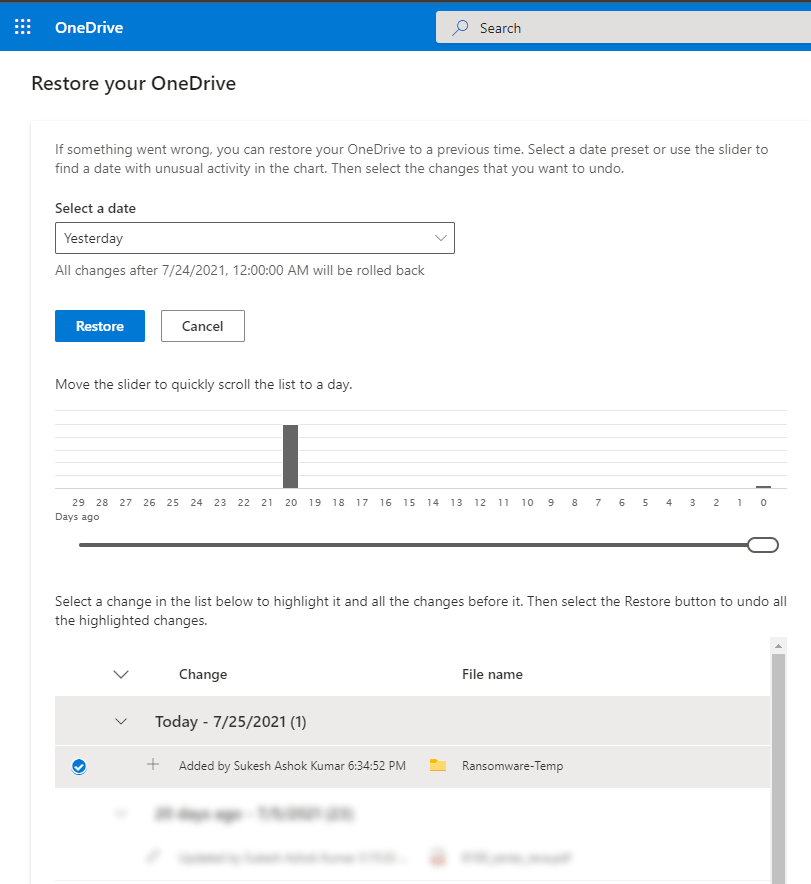Click the tall bar at day 20
811x884 pixels.
[290, 456]
